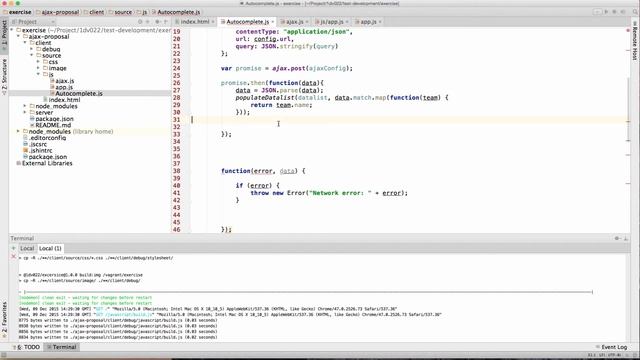Expand the first node_modules folder under ajax-proposal
640x360 pixels.
pos(25,106)
